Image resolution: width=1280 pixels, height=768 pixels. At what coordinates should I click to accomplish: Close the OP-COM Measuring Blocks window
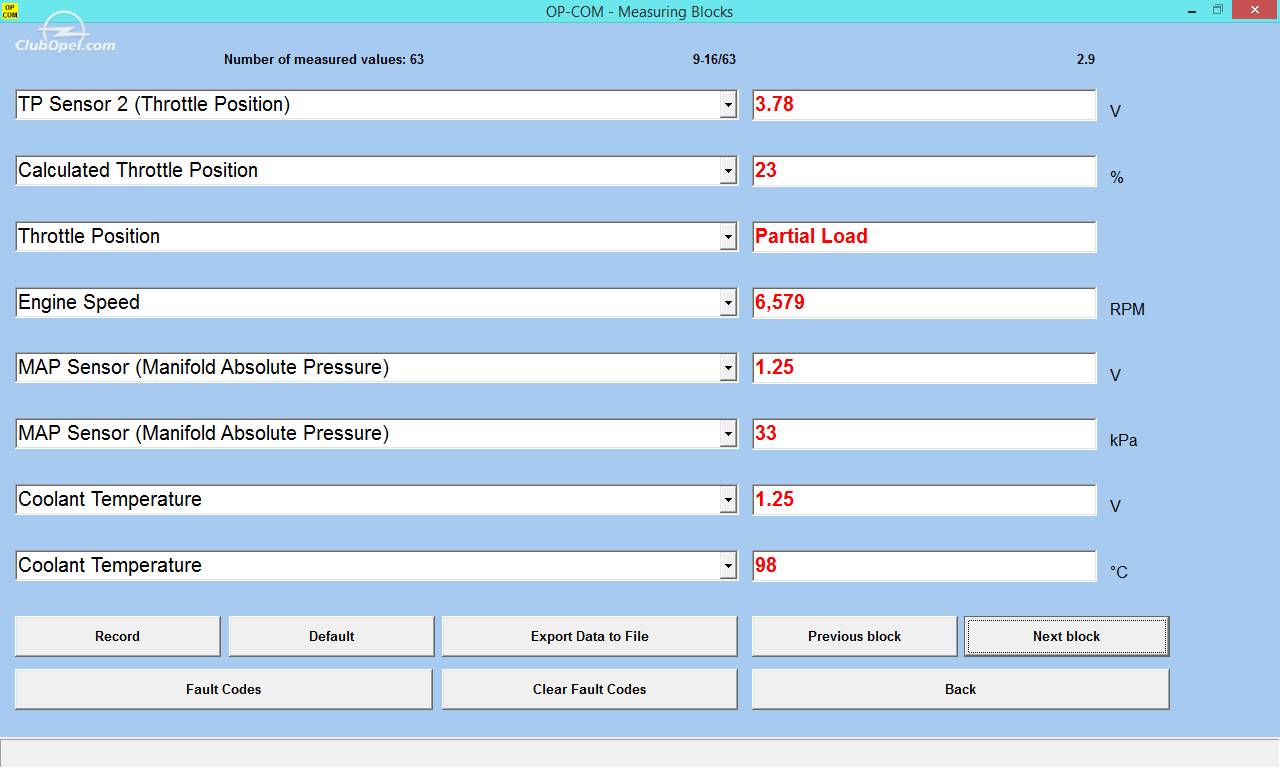tap(1255, 10)
